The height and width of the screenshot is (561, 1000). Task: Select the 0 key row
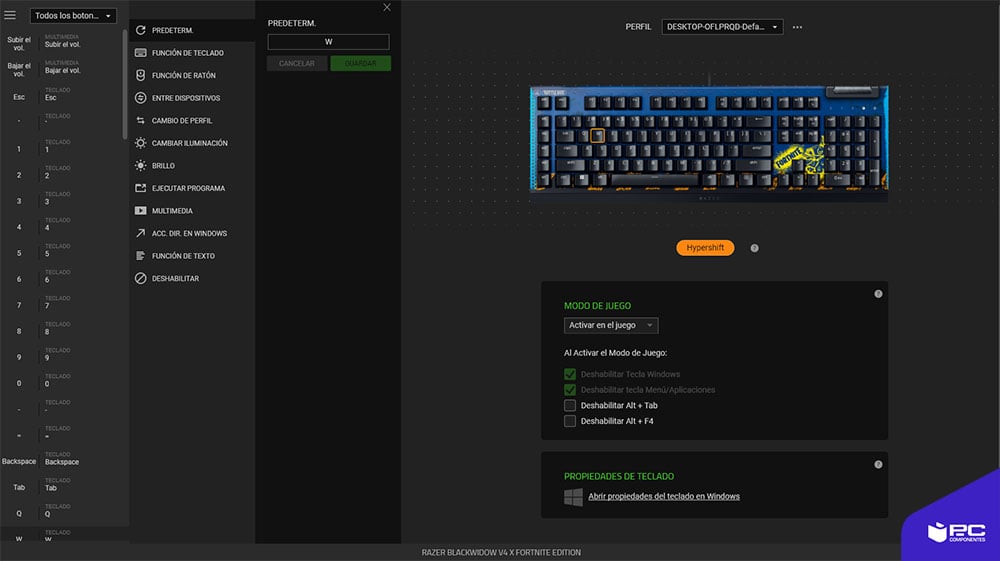tap(61, 382)
